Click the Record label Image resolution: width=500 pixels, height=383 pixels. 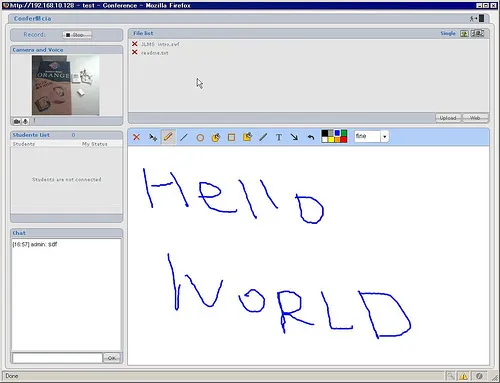tap(34, 35)
